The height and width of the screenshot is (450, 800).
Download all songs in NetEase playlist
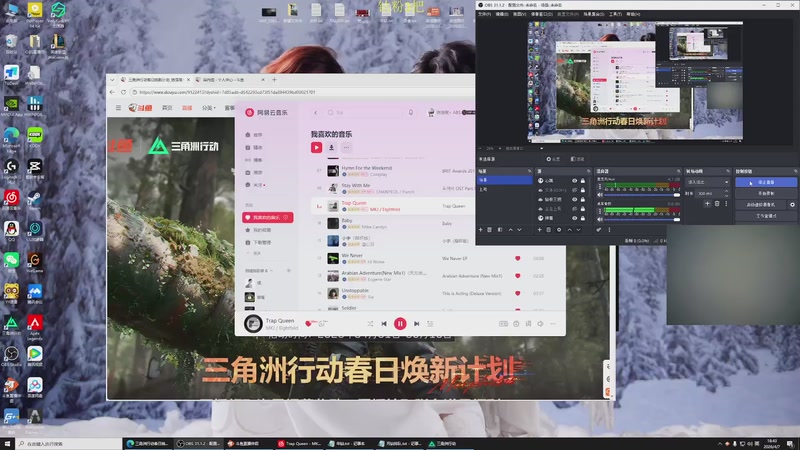331,147
